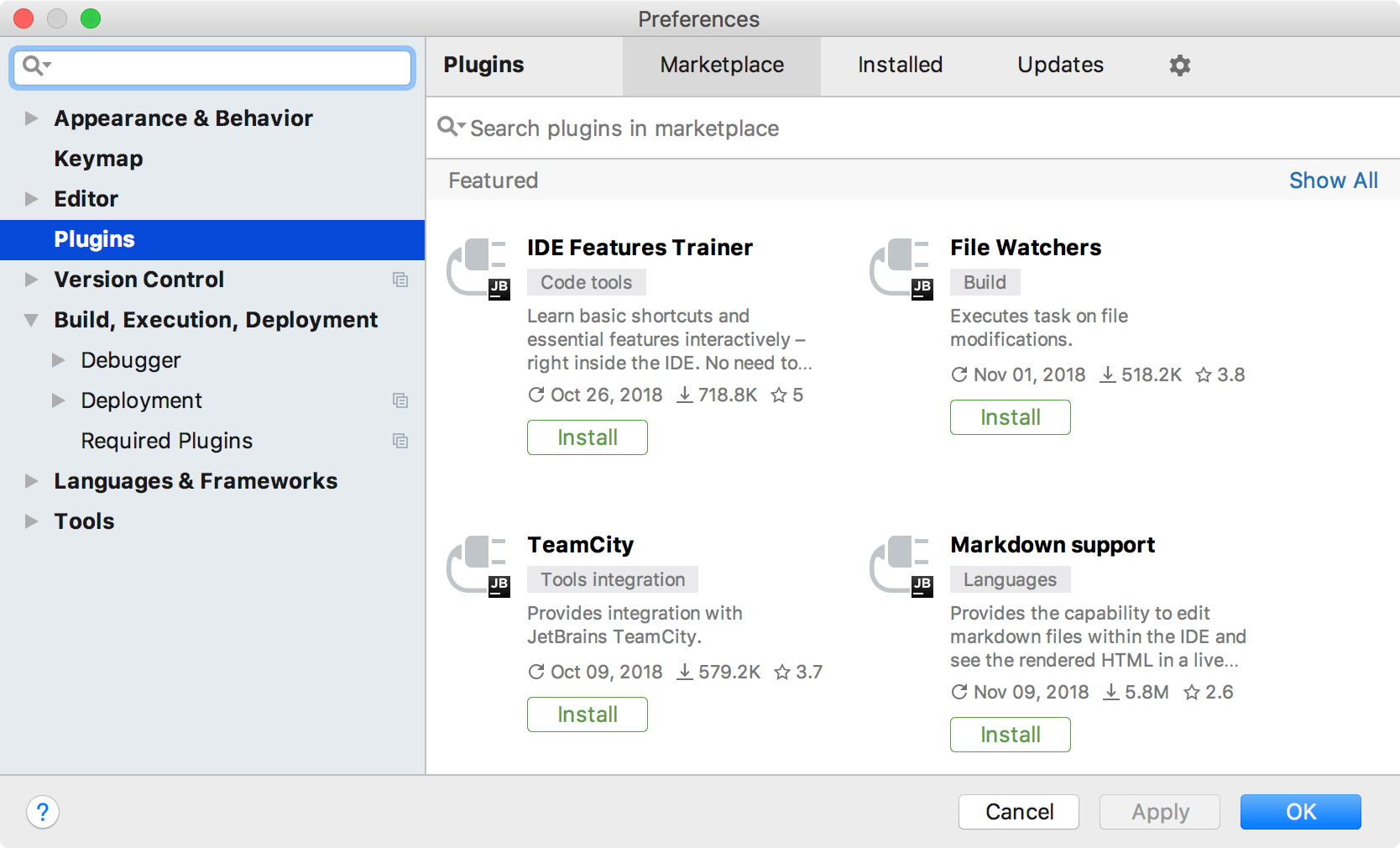Click the marketplace search magnifier icon
Screen dimensions: 1400x848
[451, 127]
